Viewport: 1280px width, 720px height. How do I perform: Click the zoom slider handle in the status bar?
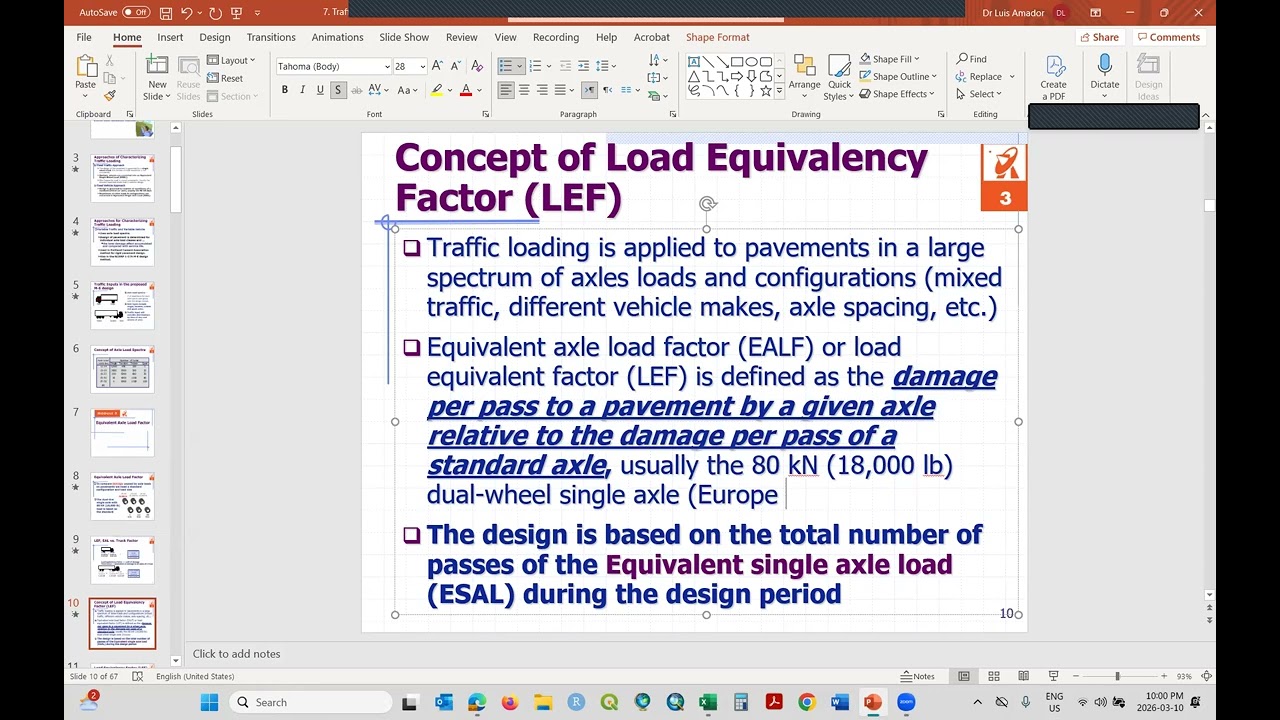[1117, 676]
